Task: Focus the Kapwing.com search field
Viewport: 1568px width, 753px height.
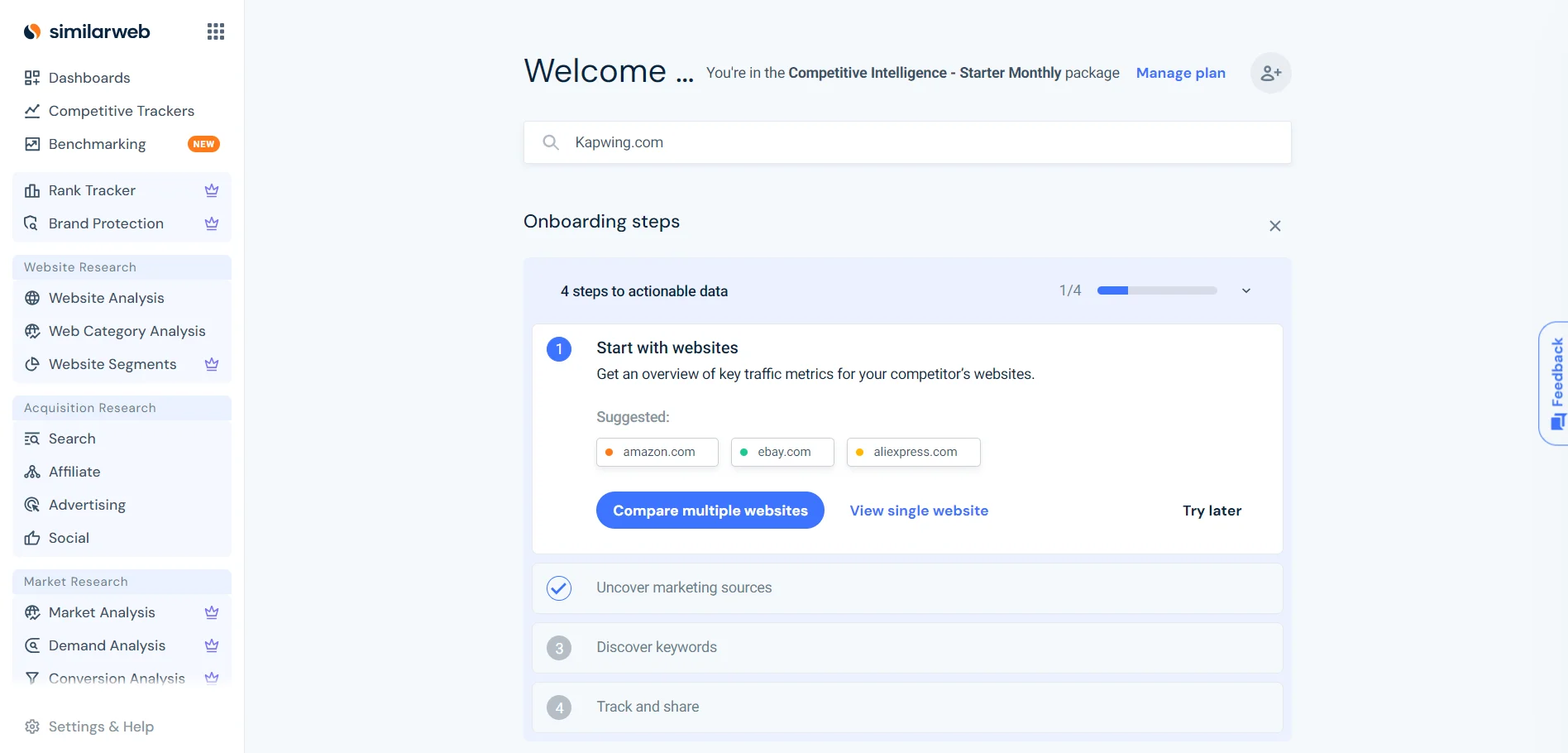Action: (x=907, y=142)
